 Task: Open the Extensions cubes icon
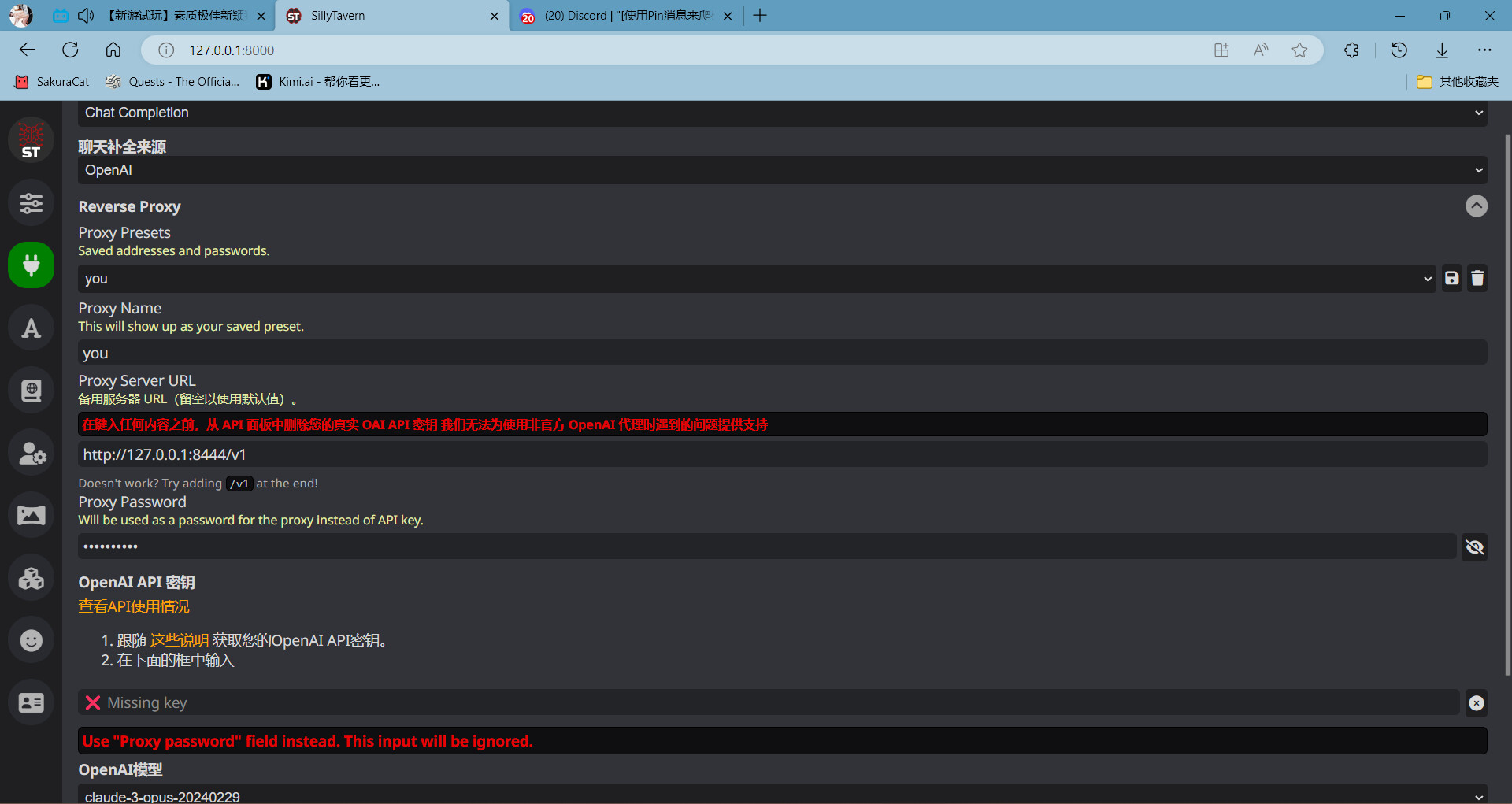31,578
